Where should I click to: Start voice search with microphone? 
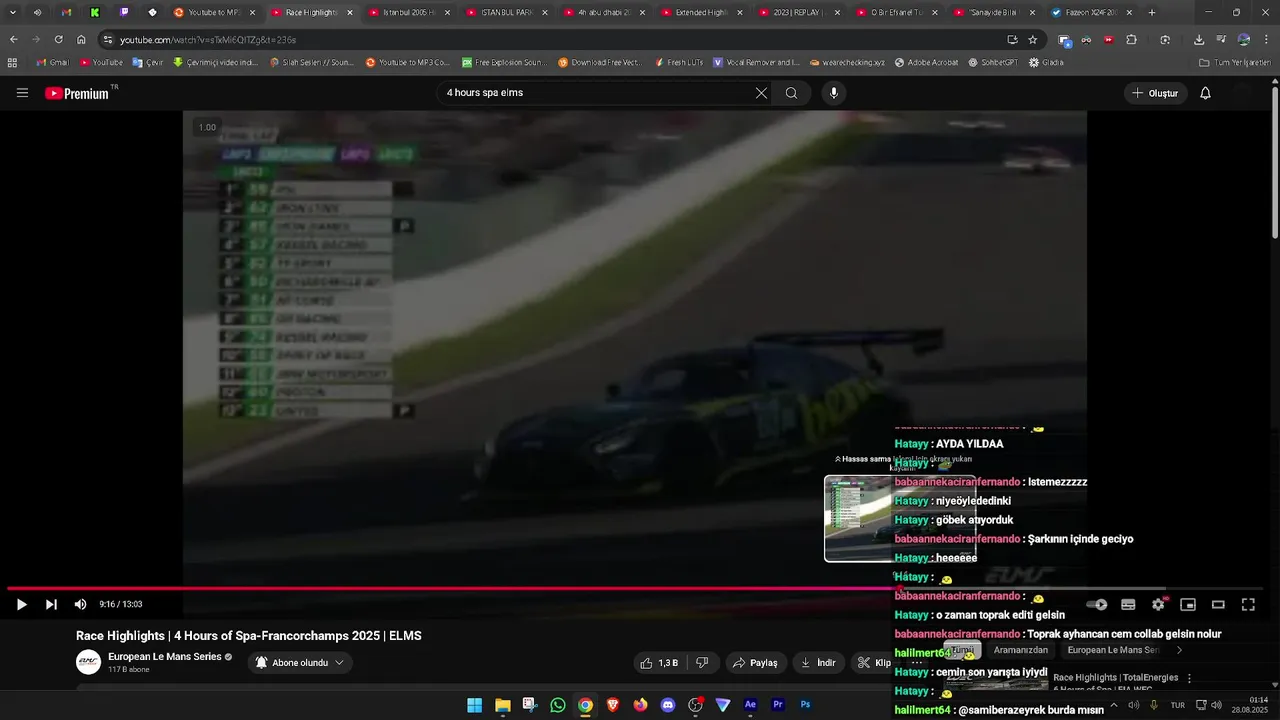(834, 93)
